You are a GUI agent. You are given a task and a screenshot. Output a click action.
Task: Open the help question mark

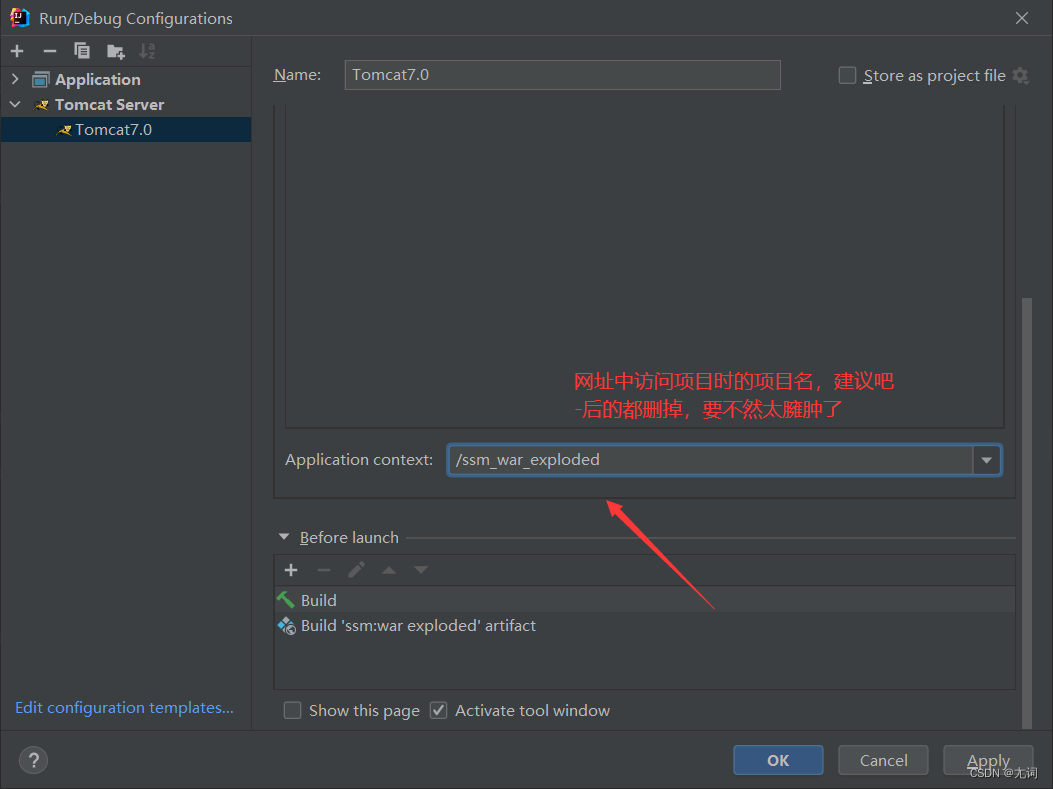pyautogui.click(x=34, y=760)
